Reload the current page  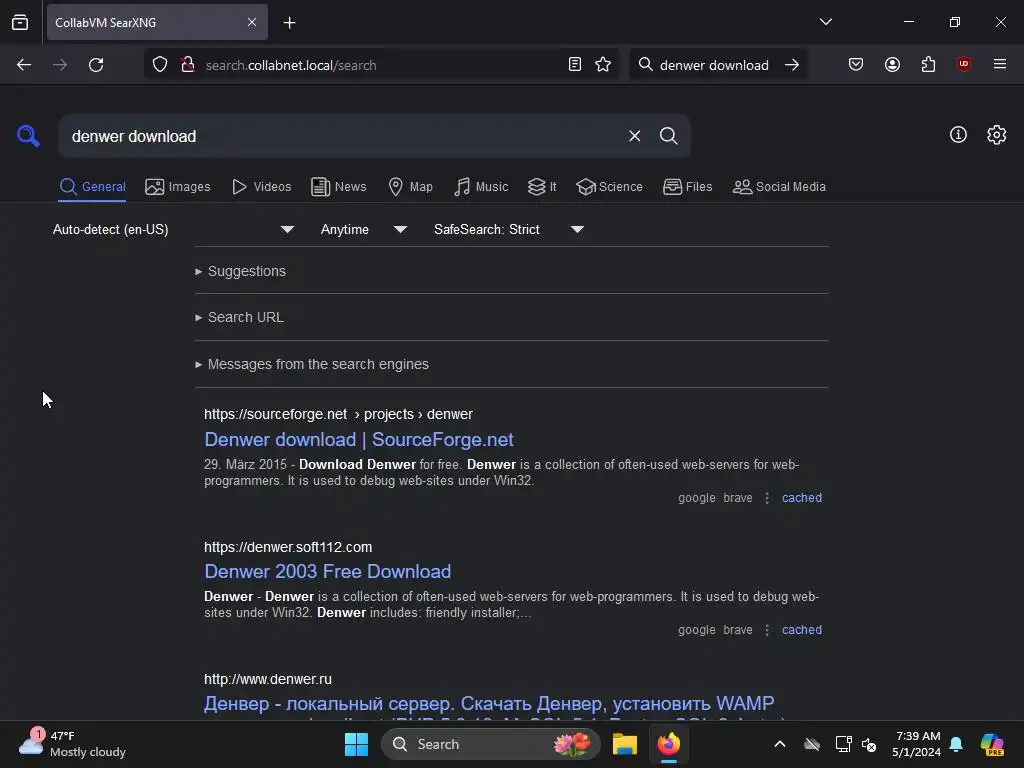[x=96, y=65]
